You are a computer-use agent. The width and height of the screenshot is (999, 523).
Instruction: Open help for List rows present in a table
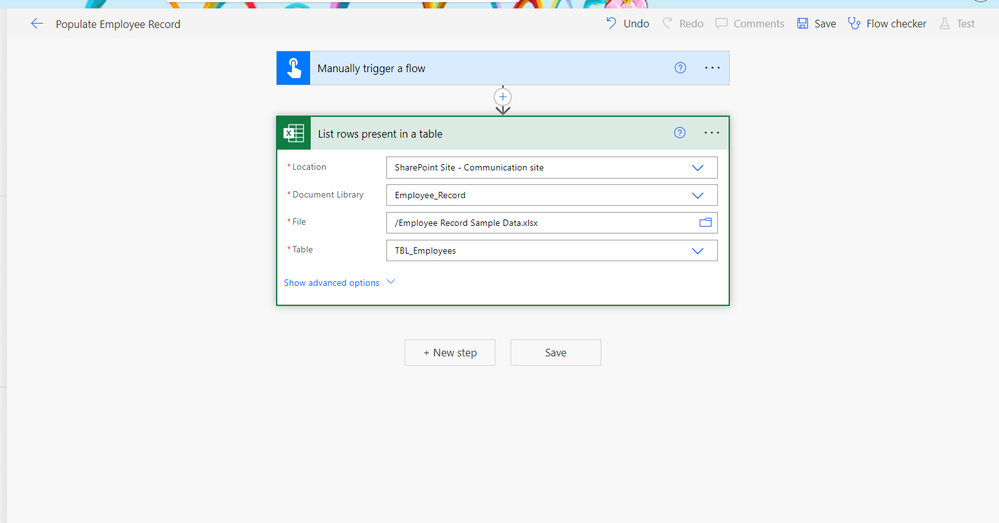(x=680, y=133)
